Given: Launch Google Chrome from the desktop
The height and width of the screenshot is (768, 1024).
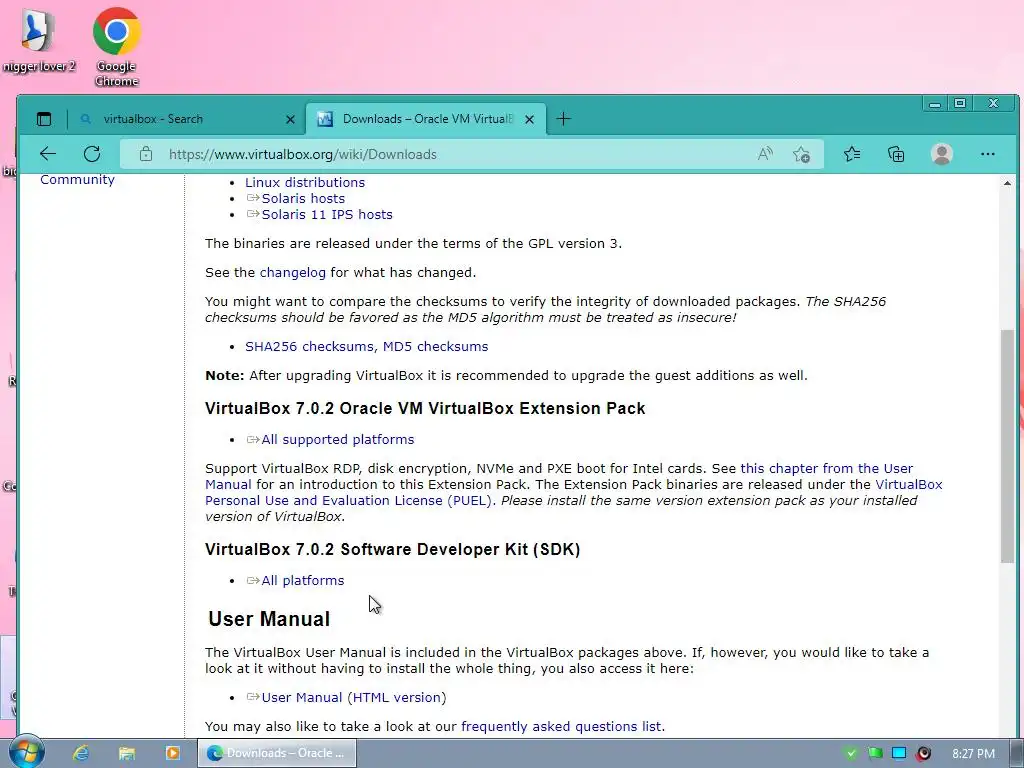Looking at the screenshot, I should (116, 47).
